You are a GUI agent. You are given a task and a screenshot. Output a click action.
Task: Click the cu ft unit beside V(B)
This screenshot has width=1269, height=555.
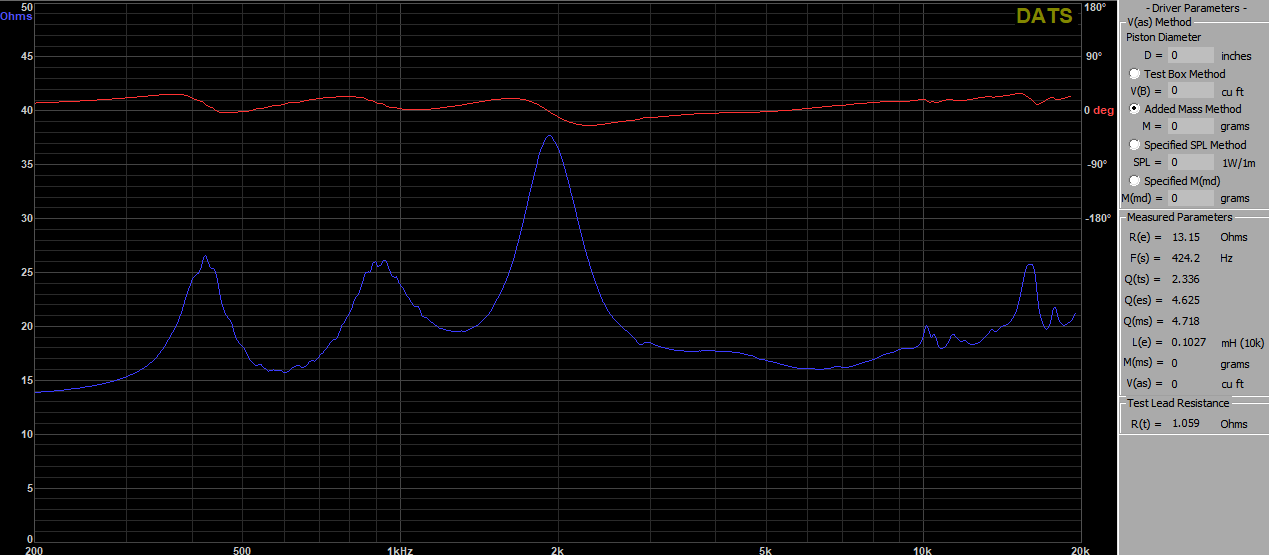pos(1232,92)
